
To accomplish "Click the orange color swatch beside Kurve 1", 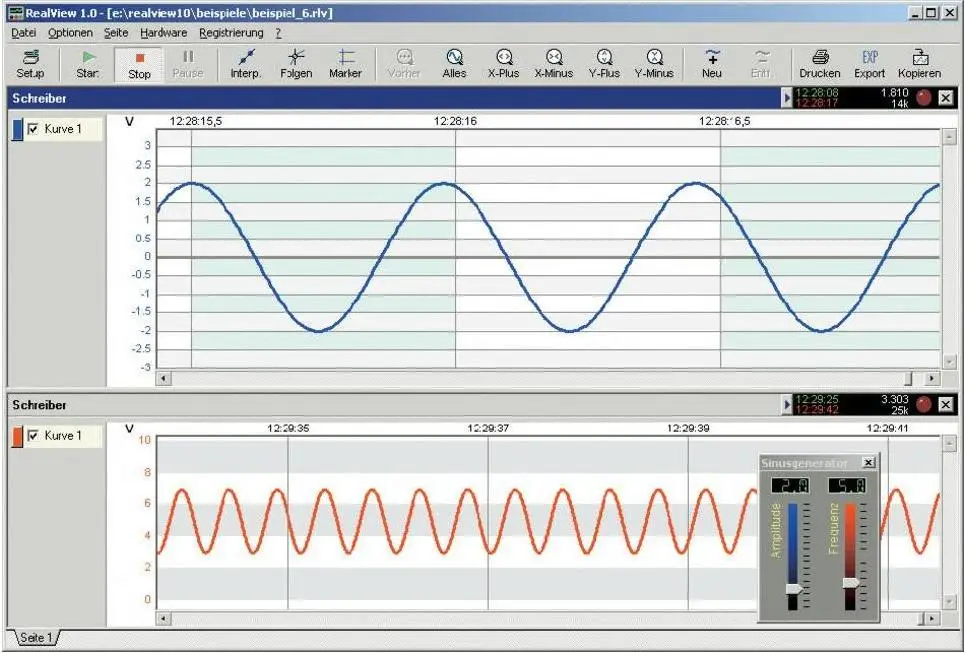I will click(x=17, y=436).
